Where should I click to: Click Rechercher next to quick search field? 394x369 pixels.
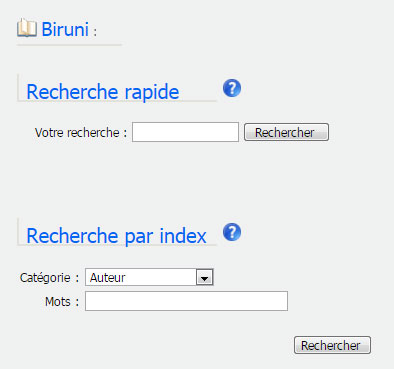[286, 132]
